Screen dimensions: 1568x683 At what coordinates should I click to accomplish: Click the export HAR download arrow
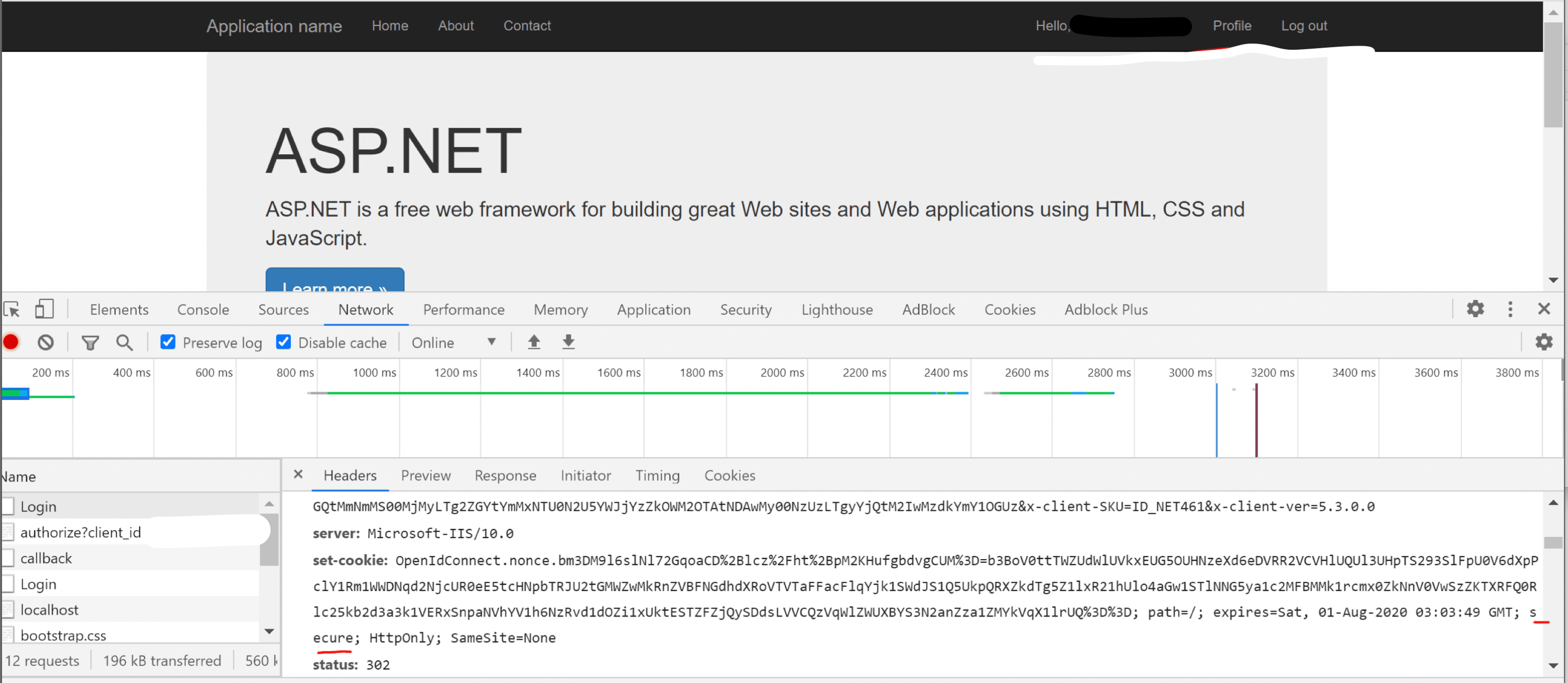[x=568, y=342]
